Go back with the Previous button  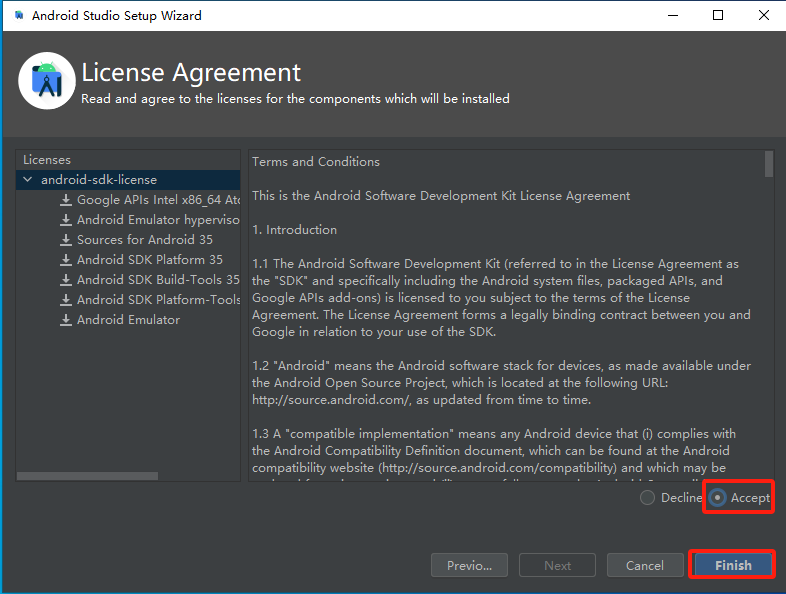469,565
